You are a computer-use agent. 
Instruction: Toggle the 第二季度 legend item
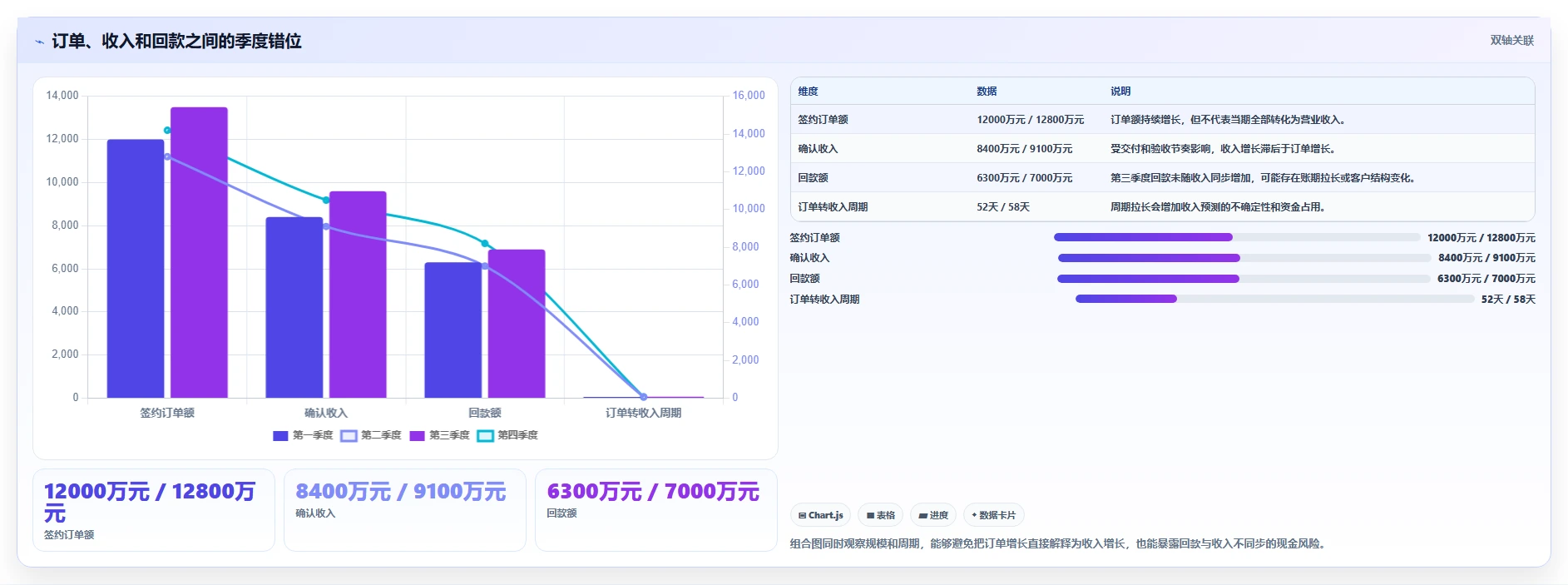pos(371,435)
